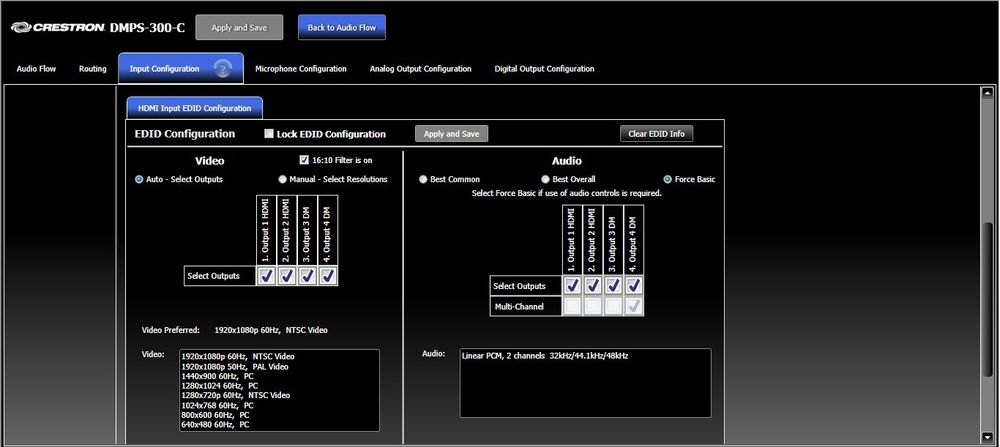Screen dimensions: 1000x447
Task: Apply and Save the EDID Configuration
Action: tap(452, 134)
